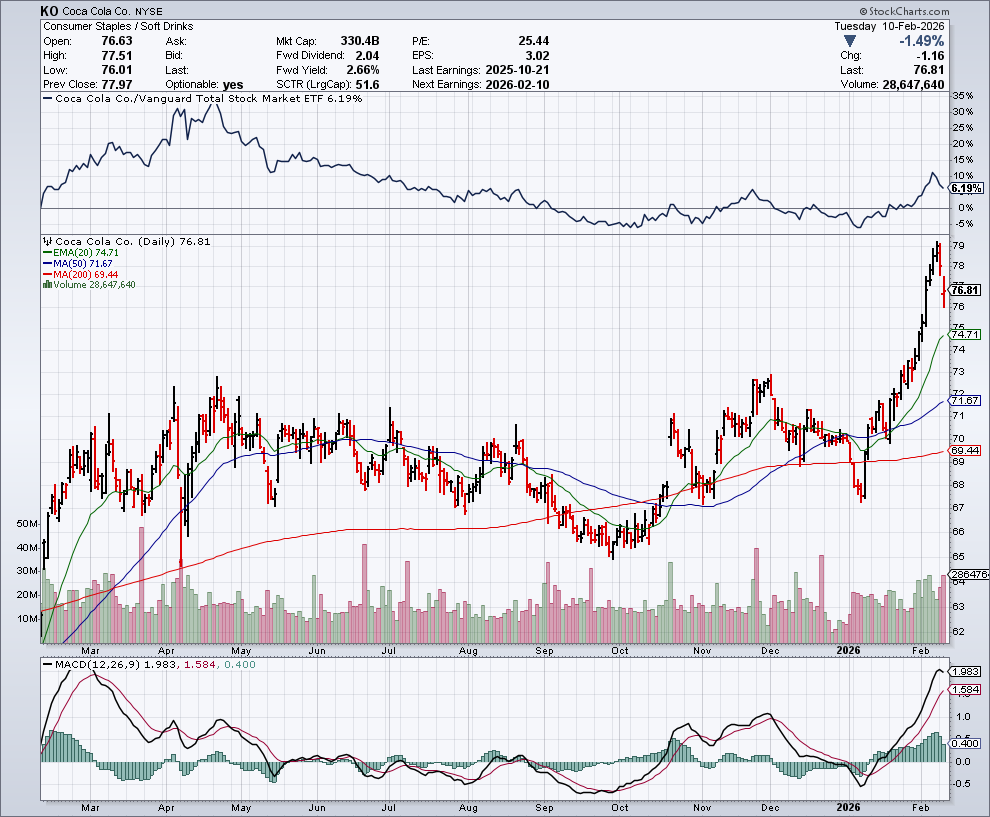Click the volume bars icon in legend

[47, 285]
